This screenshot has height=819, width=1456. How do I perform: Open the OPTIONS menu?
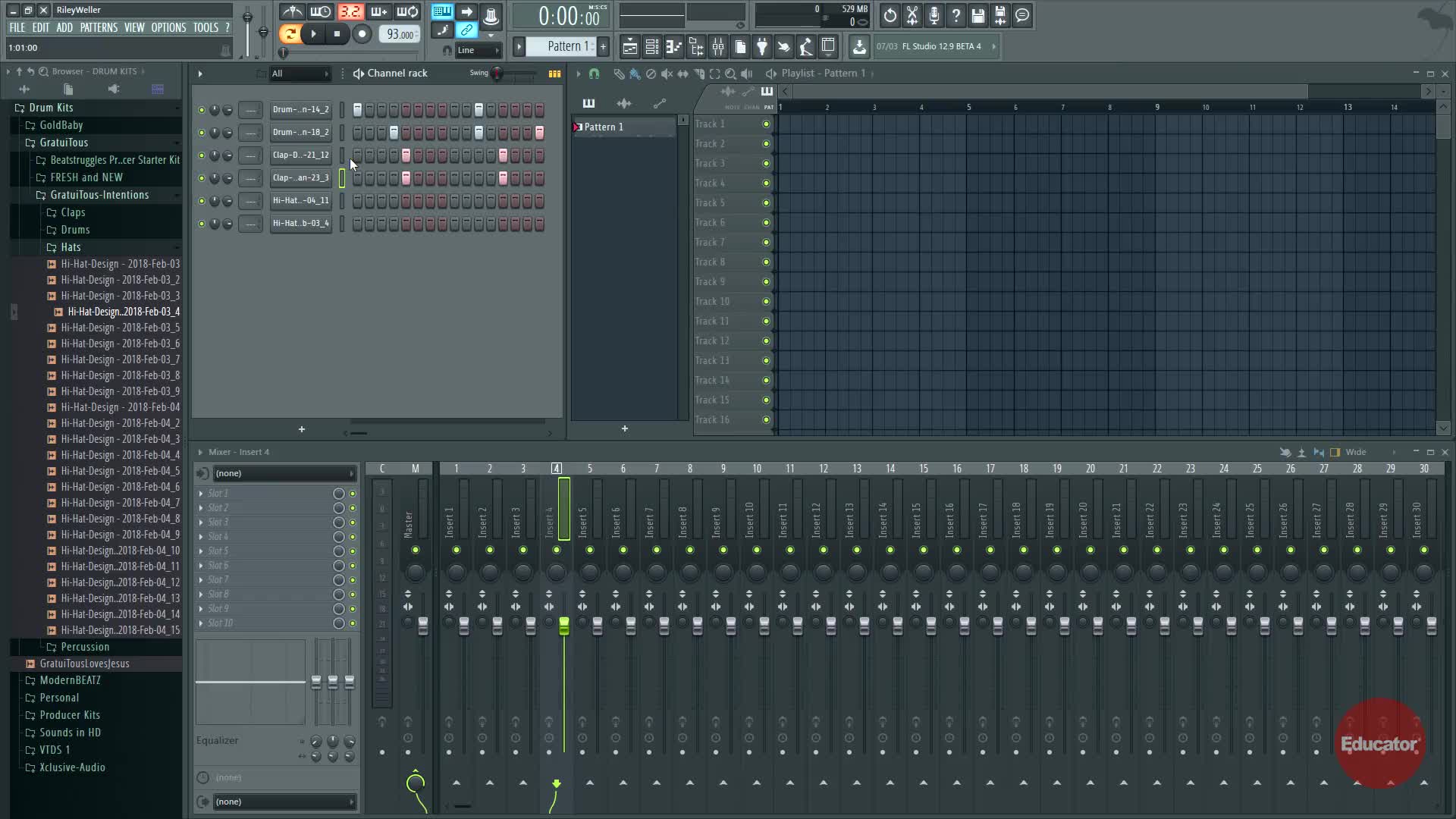pos(168,27)
